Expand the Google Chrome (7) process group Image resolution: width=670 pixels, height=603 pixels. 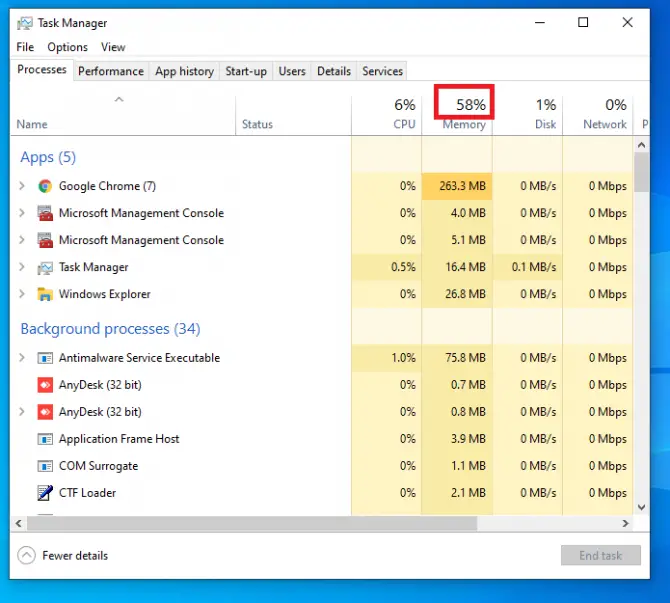pos(23,186)
